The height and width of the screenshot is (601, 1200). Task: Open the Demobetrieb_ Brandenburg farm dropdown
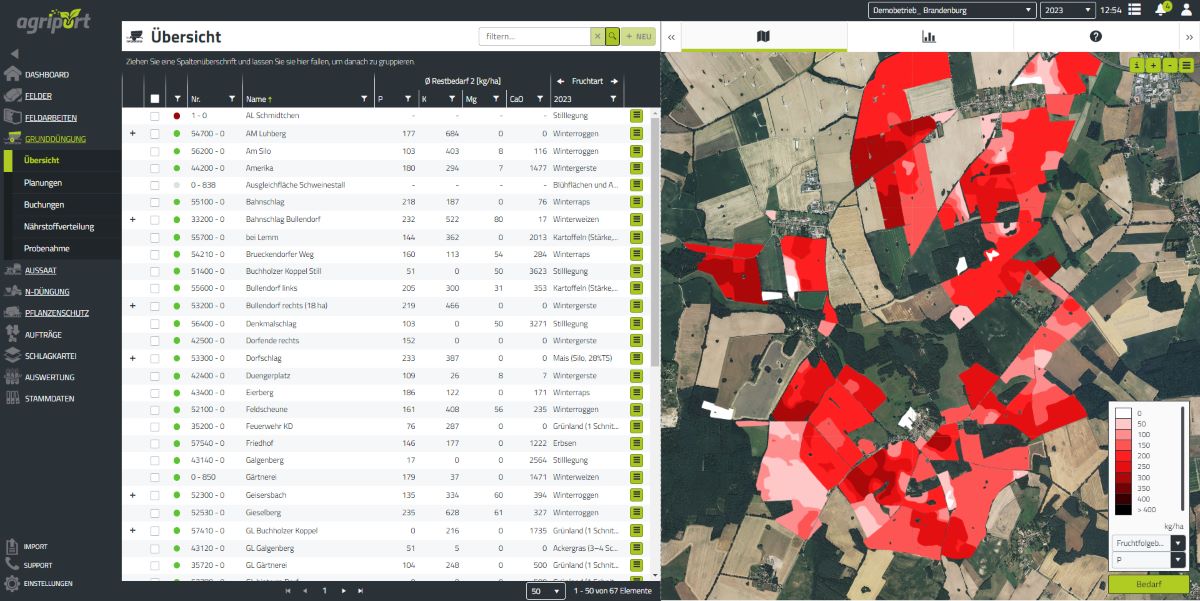(950, 10)
